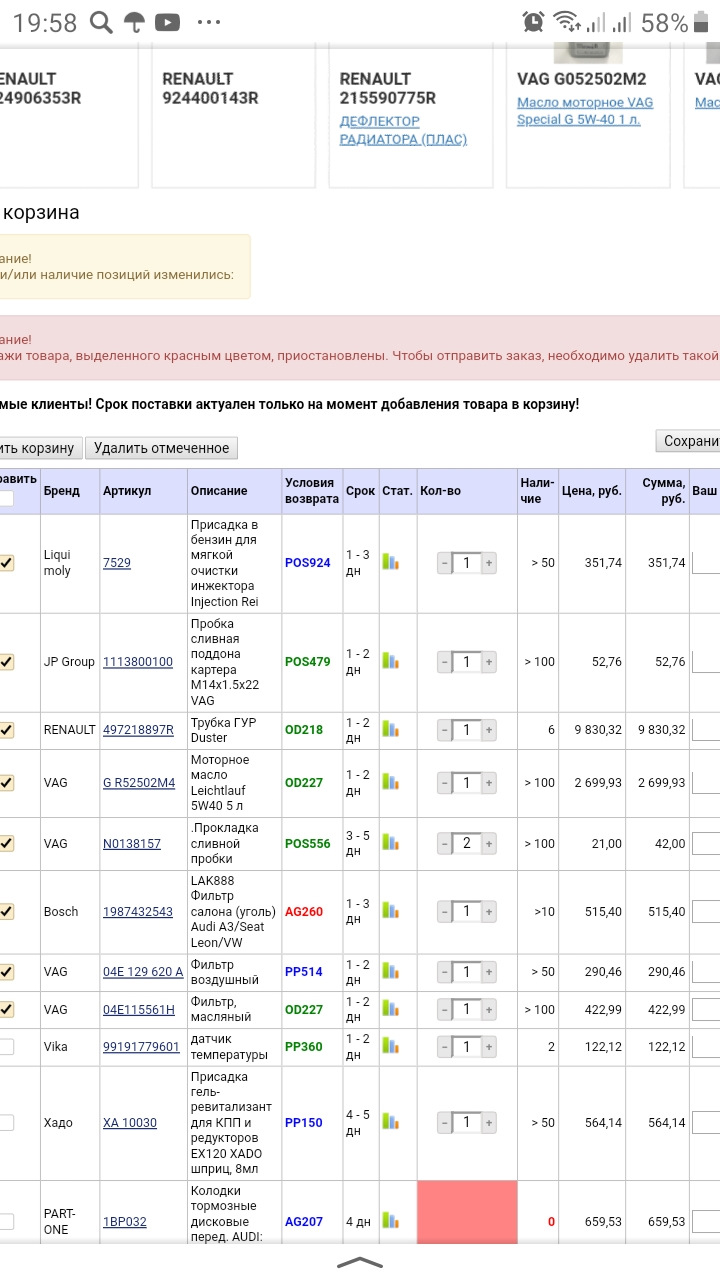Uncheck the VAG N0138157 row checkbox

(6, 843)
